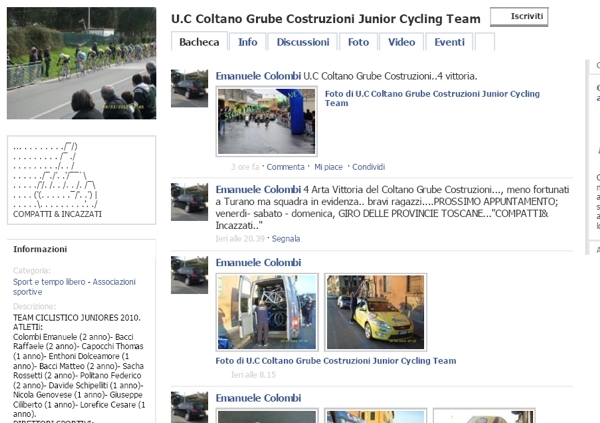Open the Discussioni tab
Image resolution: width=600 pixels, height=423 pixels.
pos(303,42)
